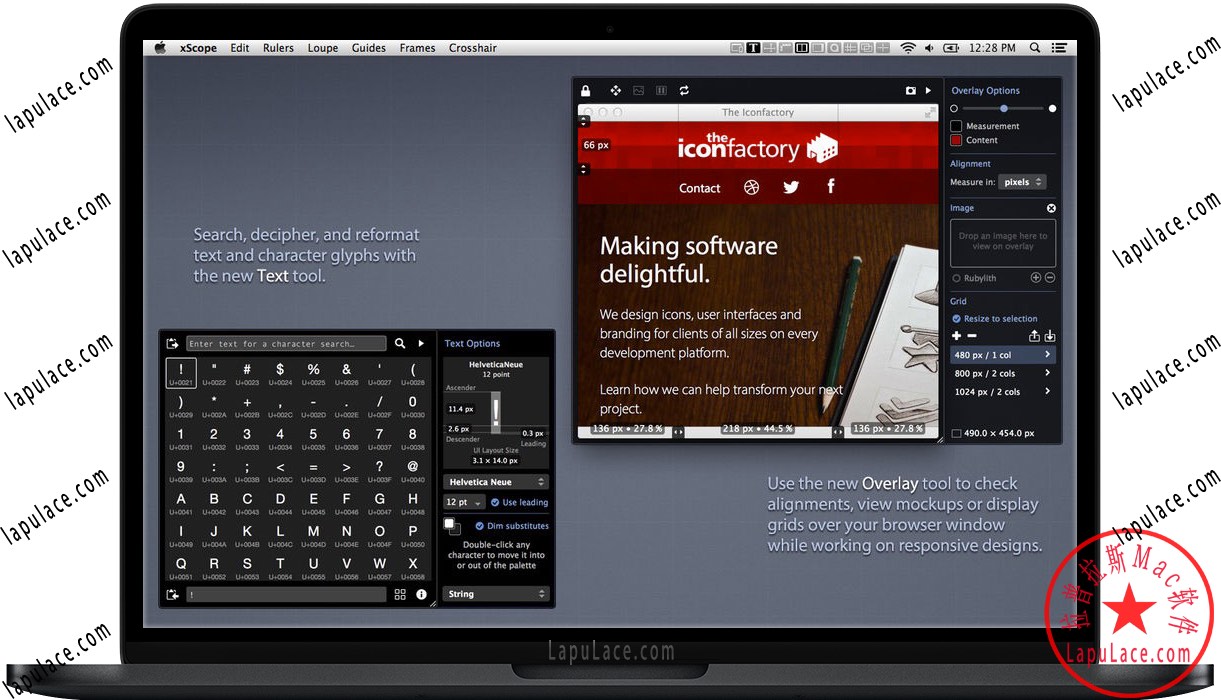1221x700 pixels.
Task: Click the refresh icon in the overlay toolbar
Action: 685,90
